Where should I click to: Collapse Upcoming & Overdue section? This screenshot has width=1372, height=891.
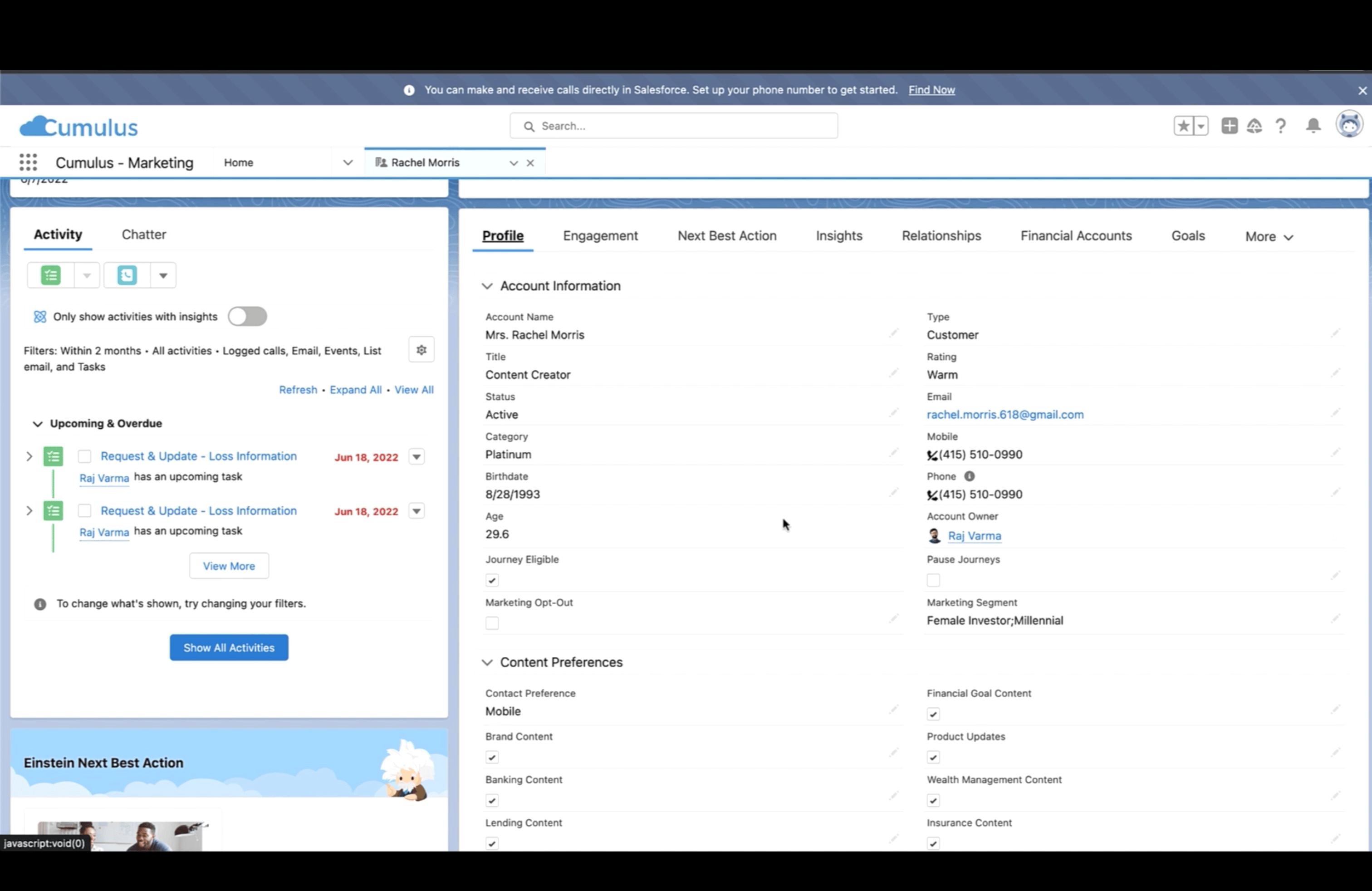coord(38,424)
